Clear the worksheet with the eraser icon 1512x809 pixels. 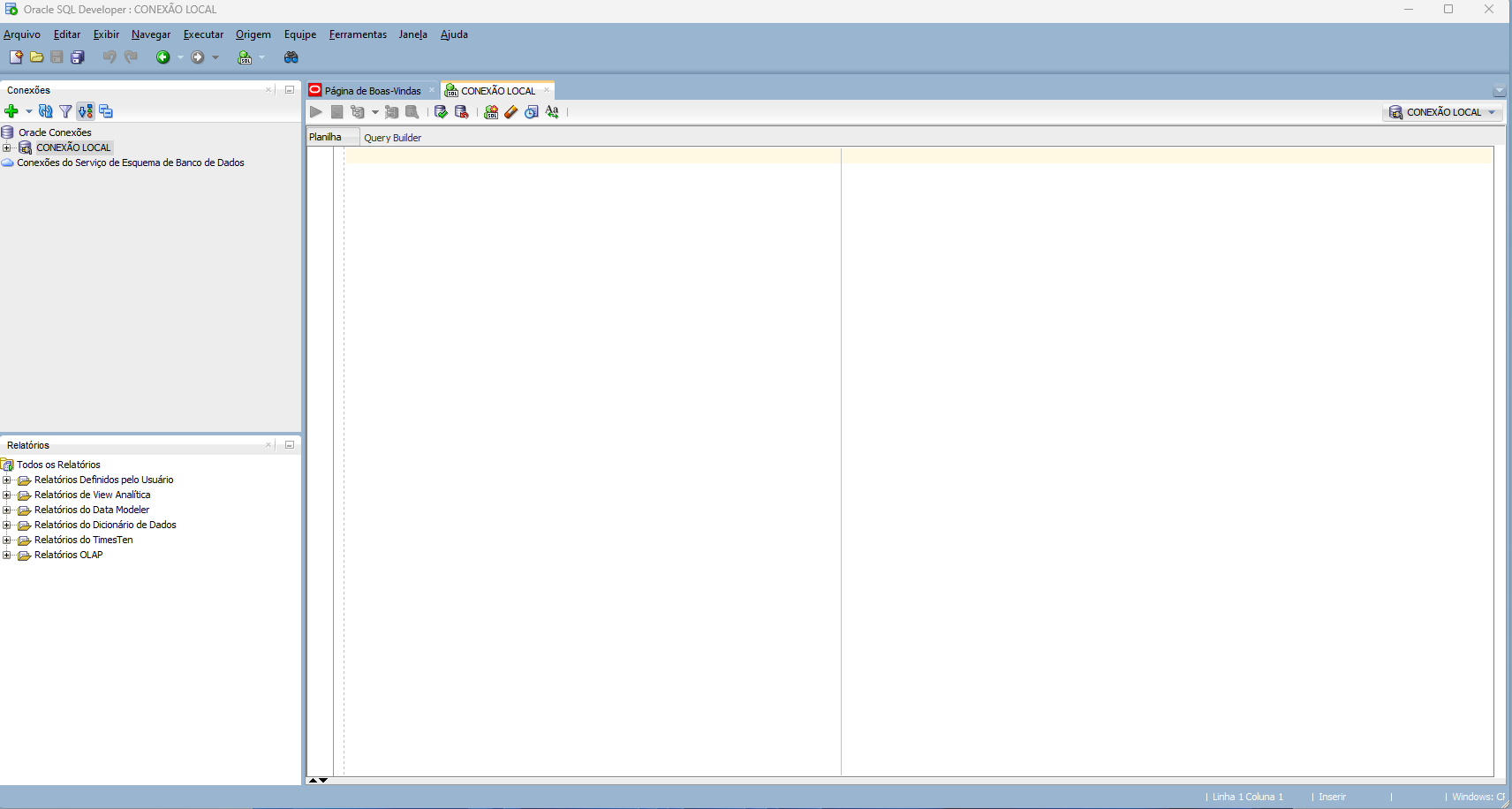pos(511,112)
